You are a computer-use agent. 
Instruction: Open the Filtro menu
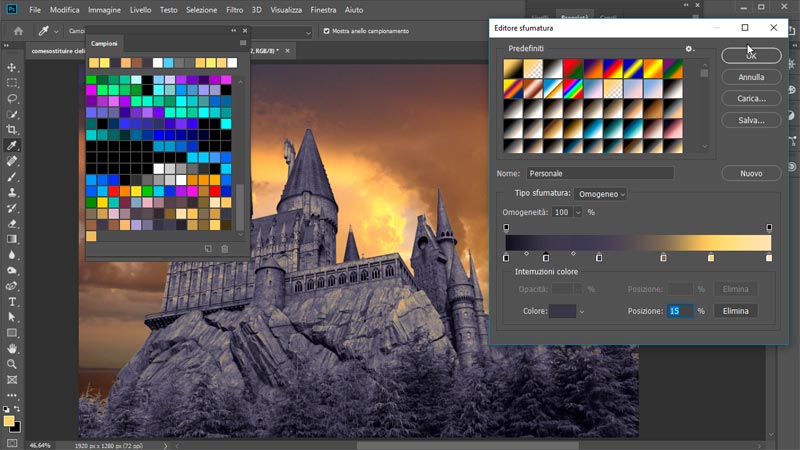point(234,10)
